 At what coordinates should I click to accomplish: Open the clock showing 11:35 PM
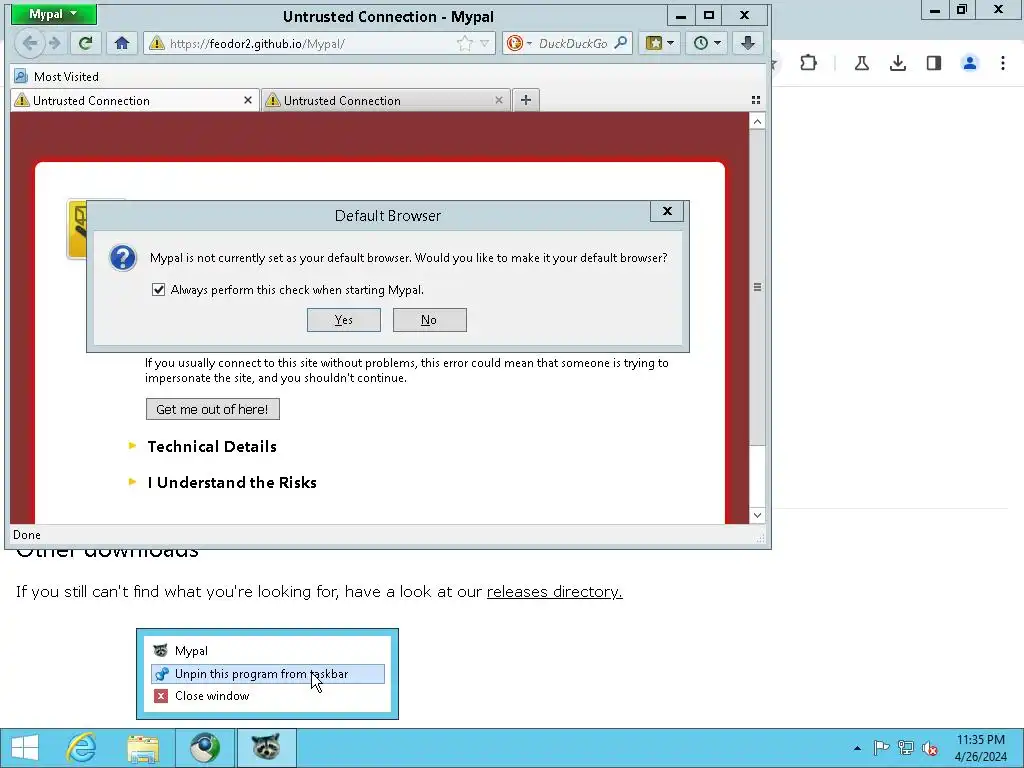(x=980, y=748)
